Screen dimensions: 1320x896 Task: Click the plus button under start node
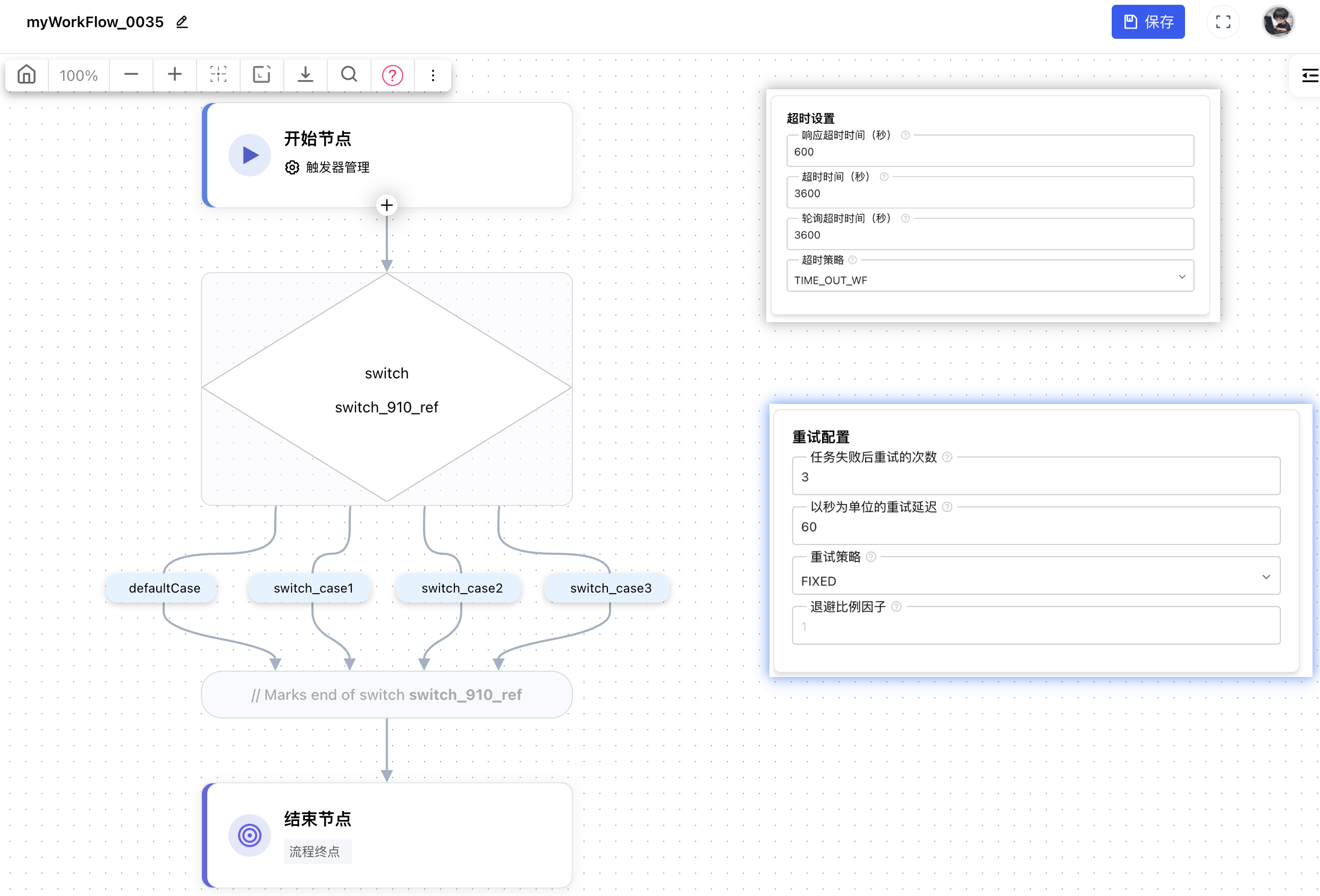tap(387, 205)
